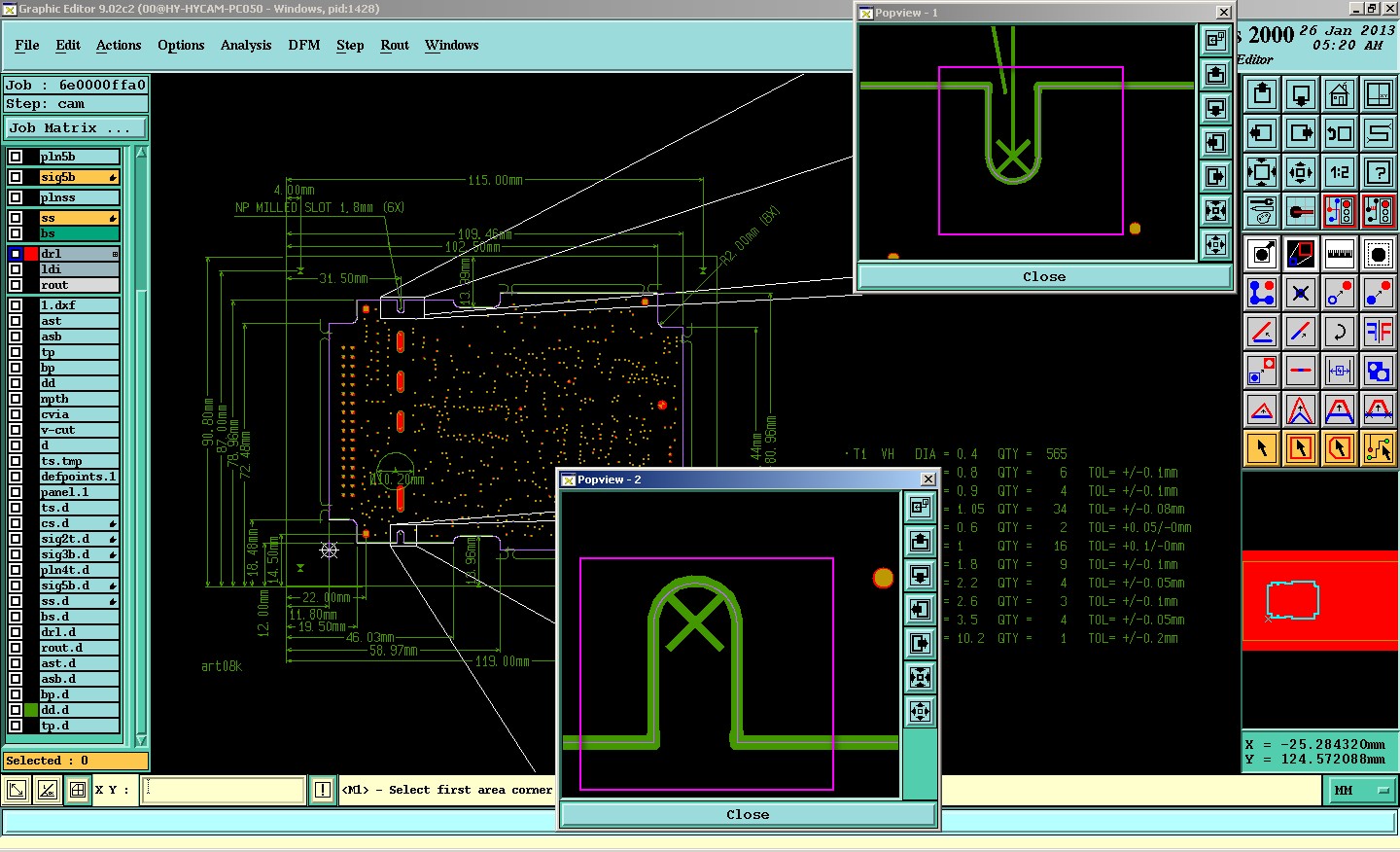This screenshot has width=1400, height=852.
Task: Click the pan left icon in right toolbar
Action: pos(1262,133)
